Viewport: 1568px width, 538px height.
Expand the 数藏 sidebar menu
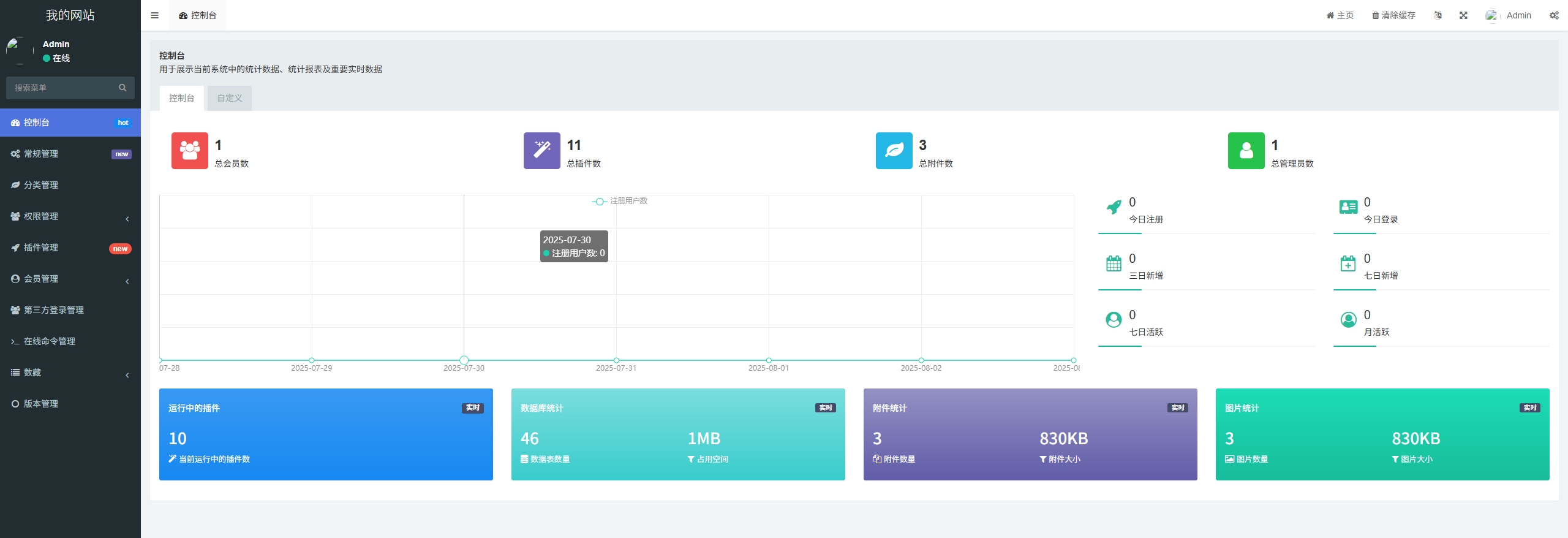pyautogui.click(x=70, y=373)
